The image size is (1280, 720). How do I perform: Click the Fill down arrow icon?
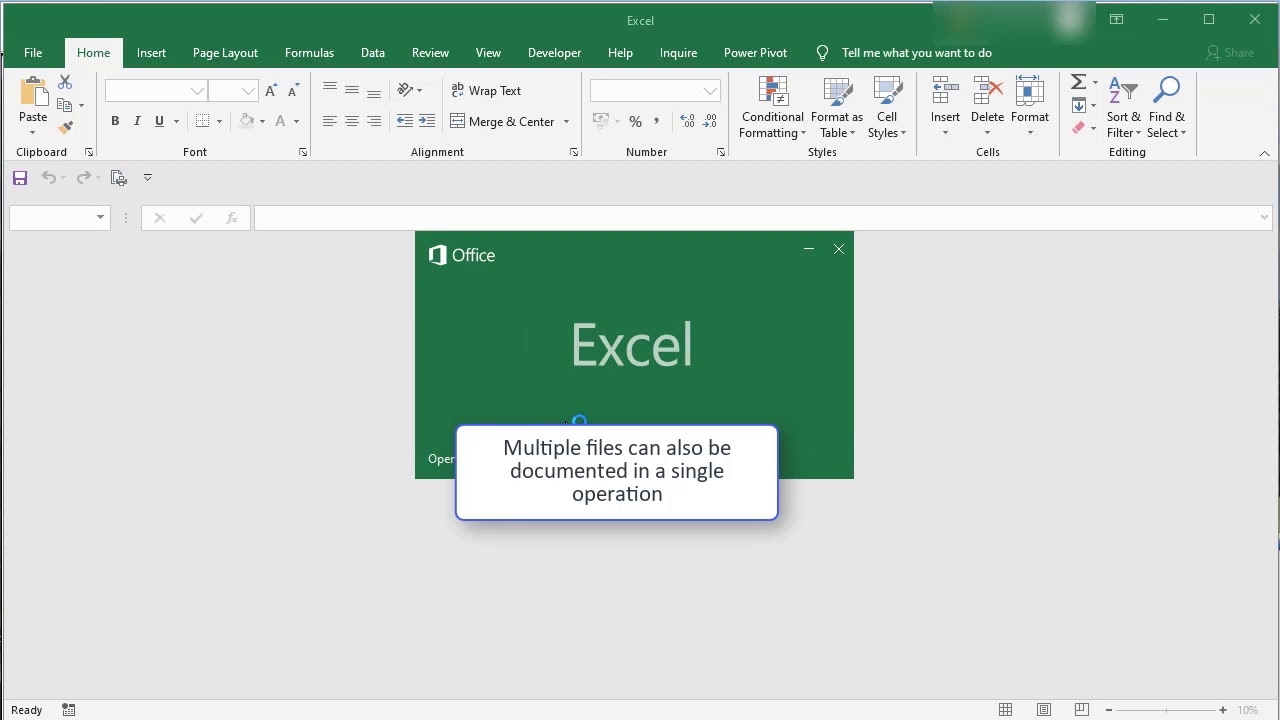coord(1078,105)
